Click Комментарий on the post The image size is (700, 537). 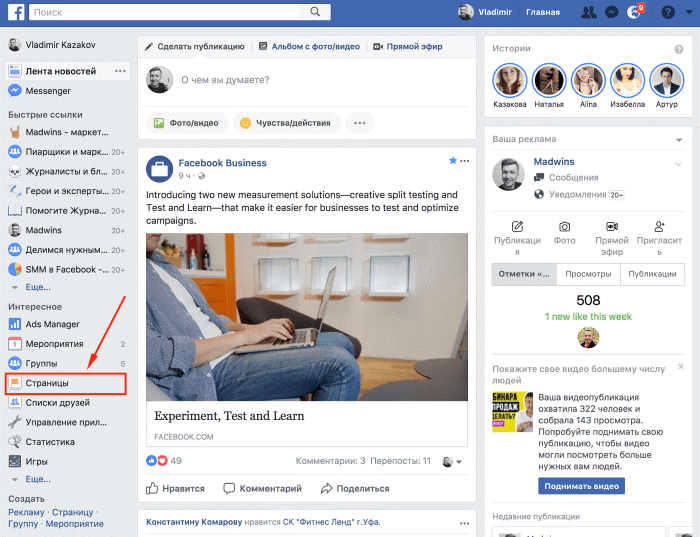(262, 488)
